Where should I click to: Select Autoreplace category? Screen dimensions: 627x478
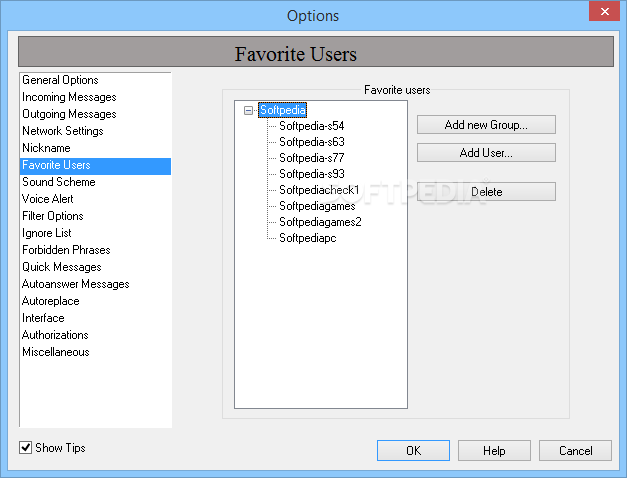[x=95, y=301]
